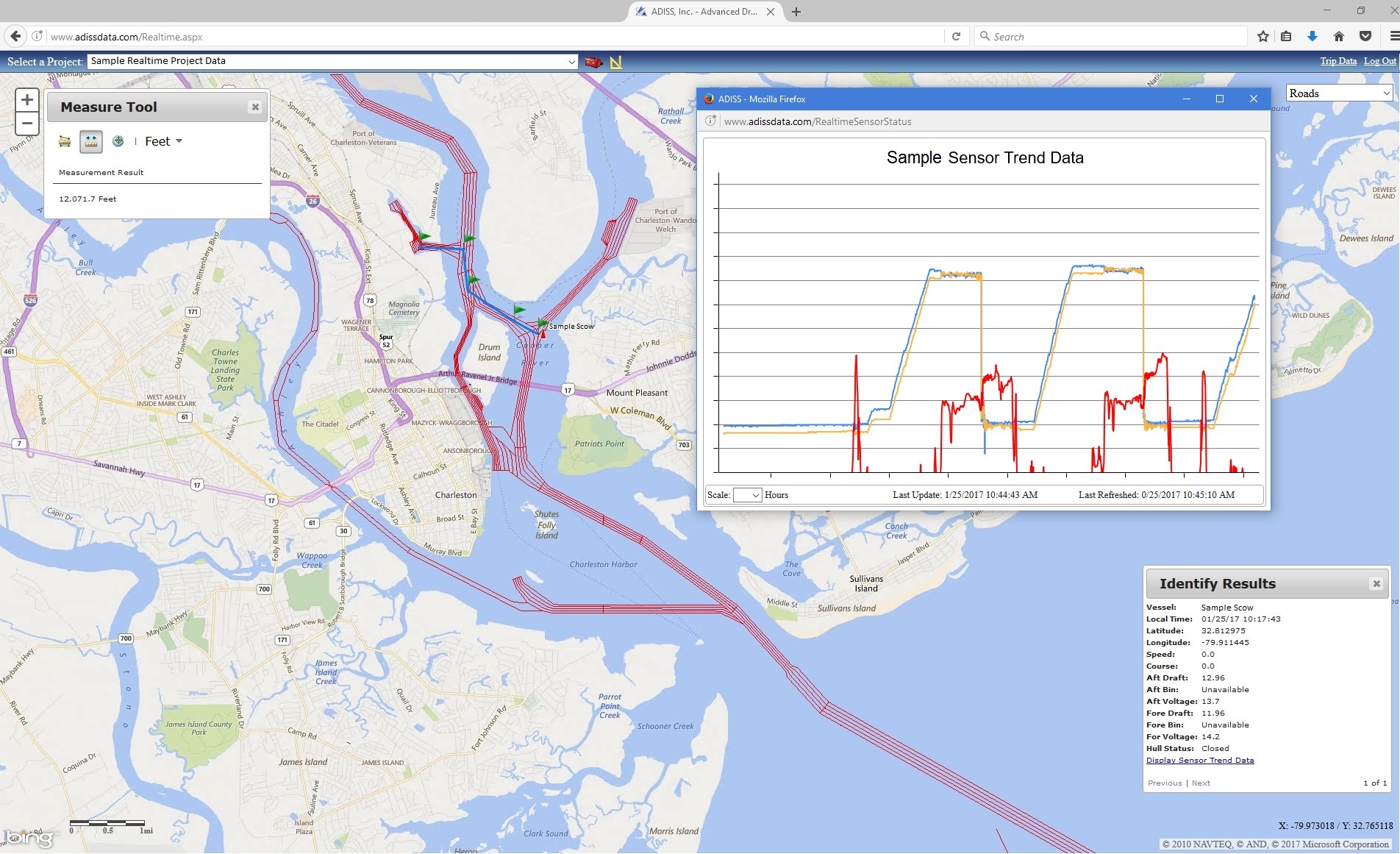The width and height of the screenshot is (1400, 854).
Task: Click Display Sensor Trend Data link
Action: click(x=1200, y=761)
